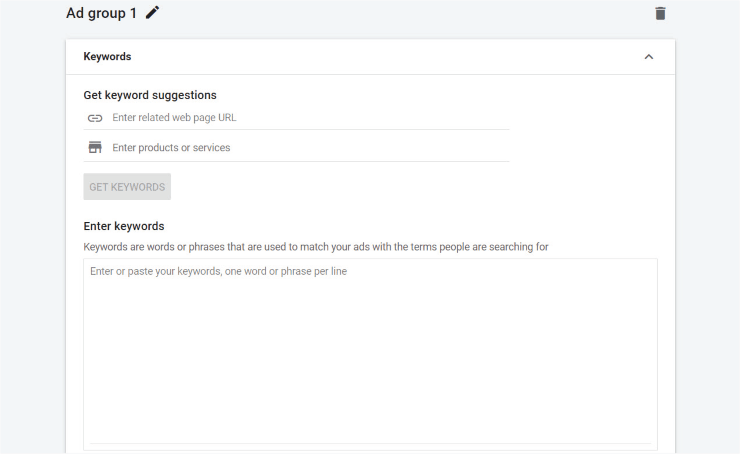Click the underline beneath the products field
This screenshot has width=740, height=454.
pyautogui.click(x=296, y=161)
